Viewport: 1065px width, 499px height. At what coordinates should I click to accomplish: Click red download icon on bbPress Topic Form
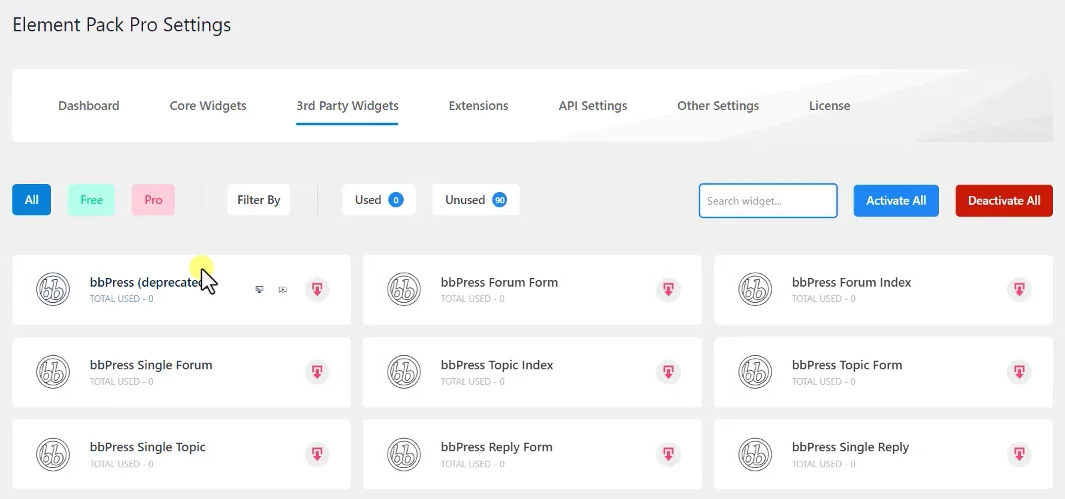1019,372
